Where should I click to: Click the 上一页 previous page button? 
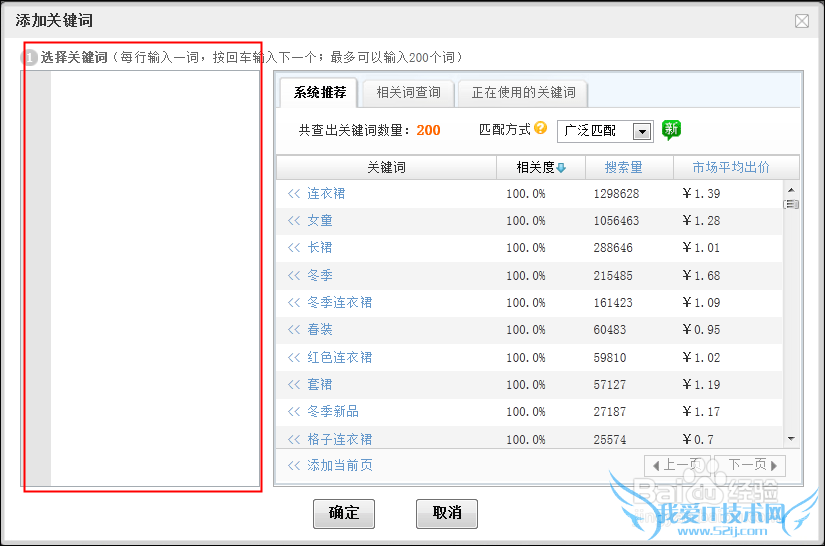pos(678,466)
